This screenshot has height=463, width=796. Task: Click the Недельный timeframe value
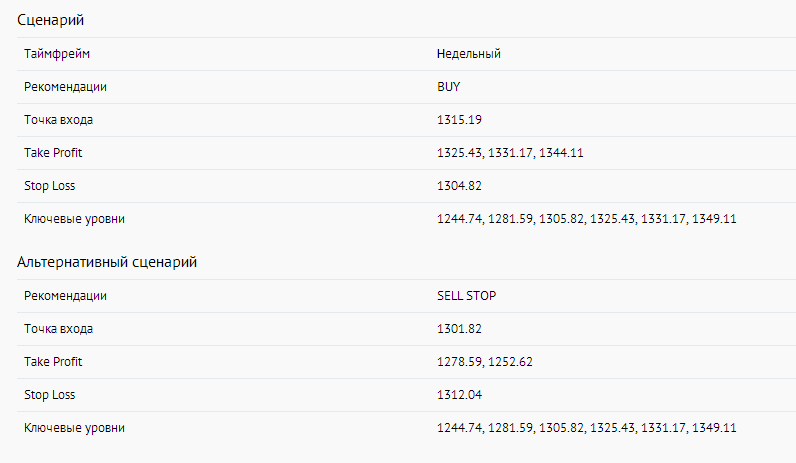pyautogui.click(x=469, y=54)
